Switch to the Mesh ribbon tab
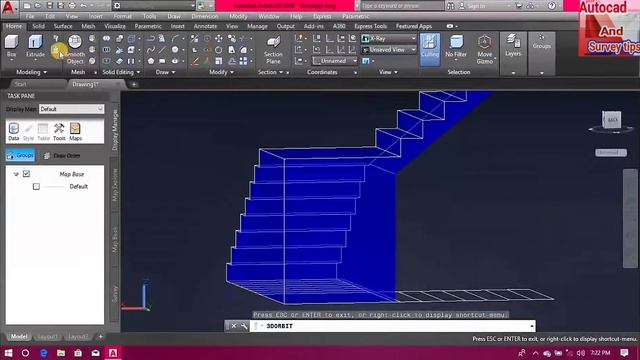 pos(88,26)
